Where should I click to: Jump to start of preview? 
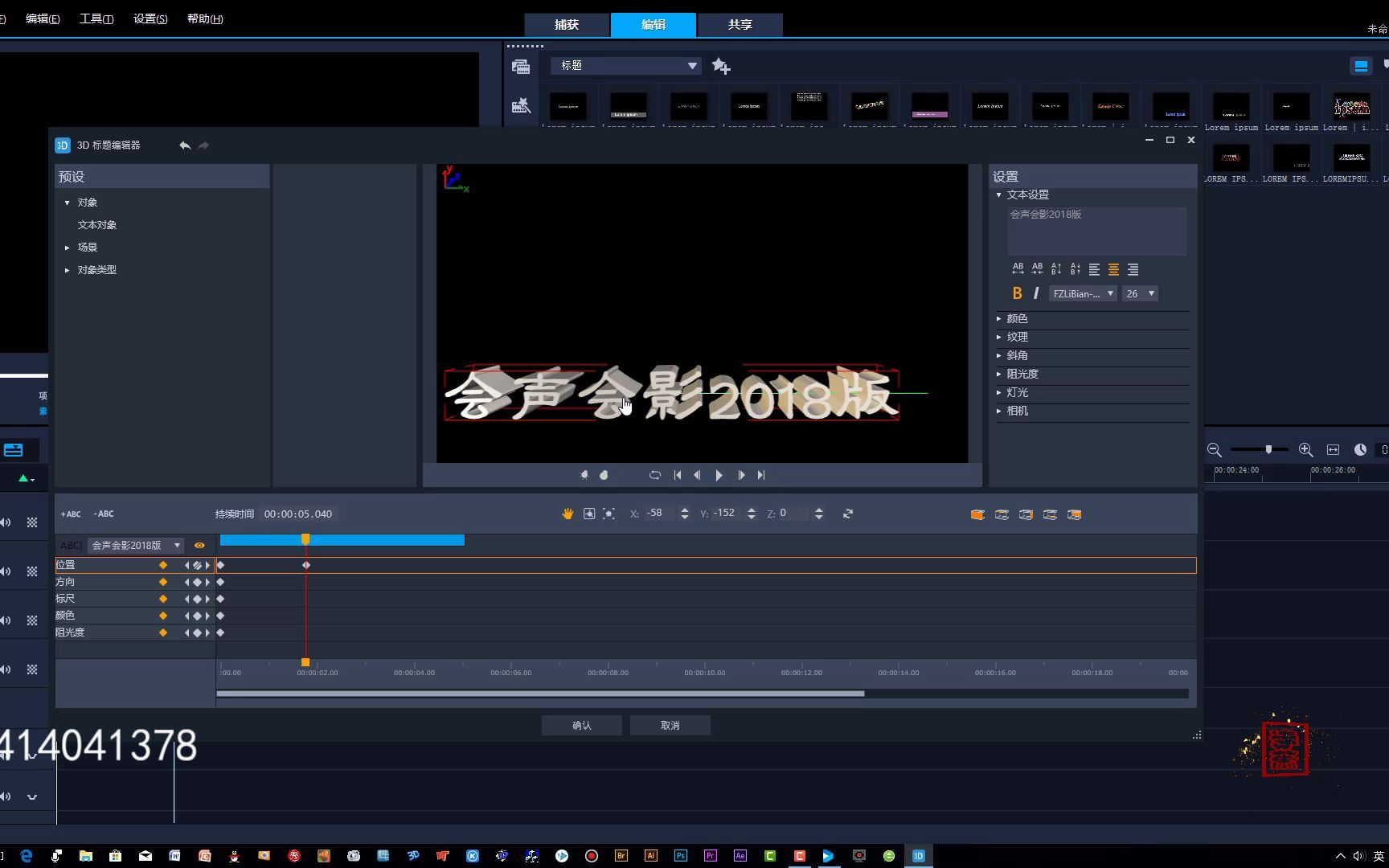678,475
